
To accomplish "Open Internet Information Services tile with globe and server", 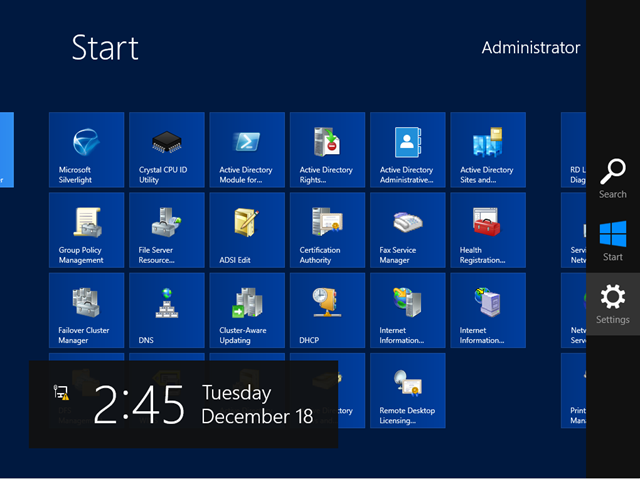I will click(x=408, y=310).
